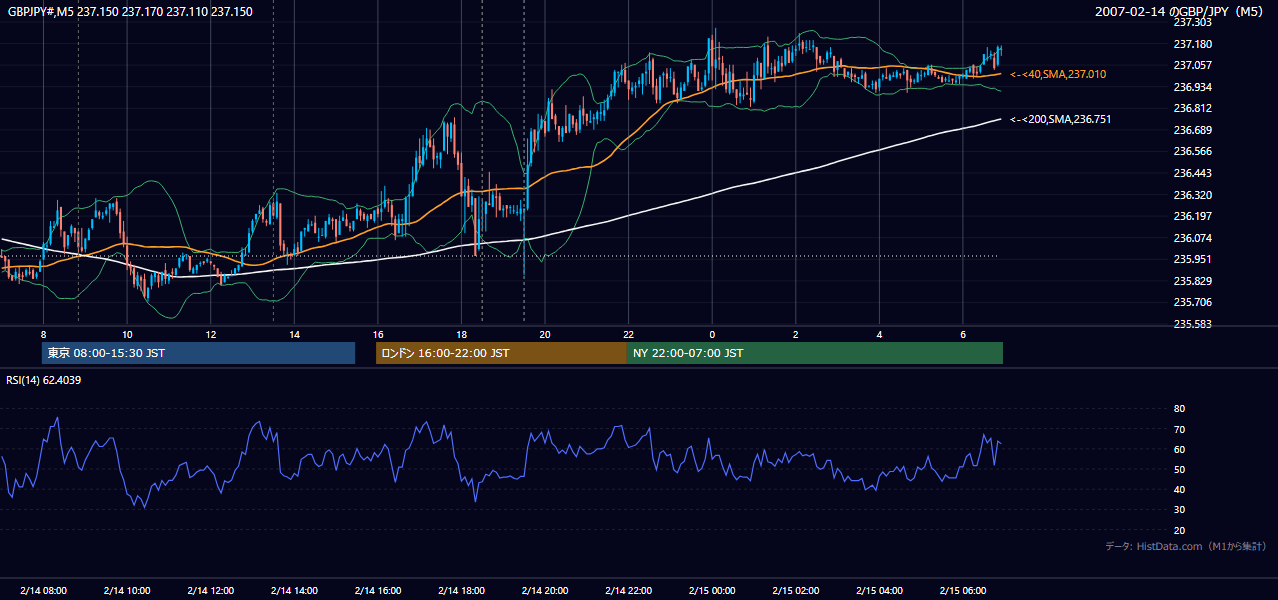Click hour label 12 under price chart
Image resolution: width=1278 pixels, height=600 pixels.
click(211, 334)
